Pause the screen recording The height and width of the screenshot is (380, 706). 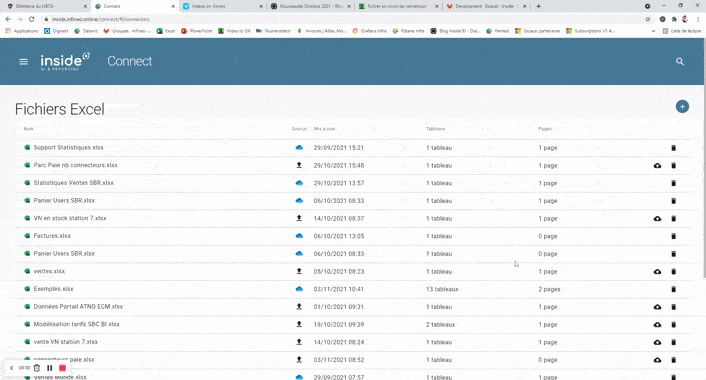[x=50, y=368]
